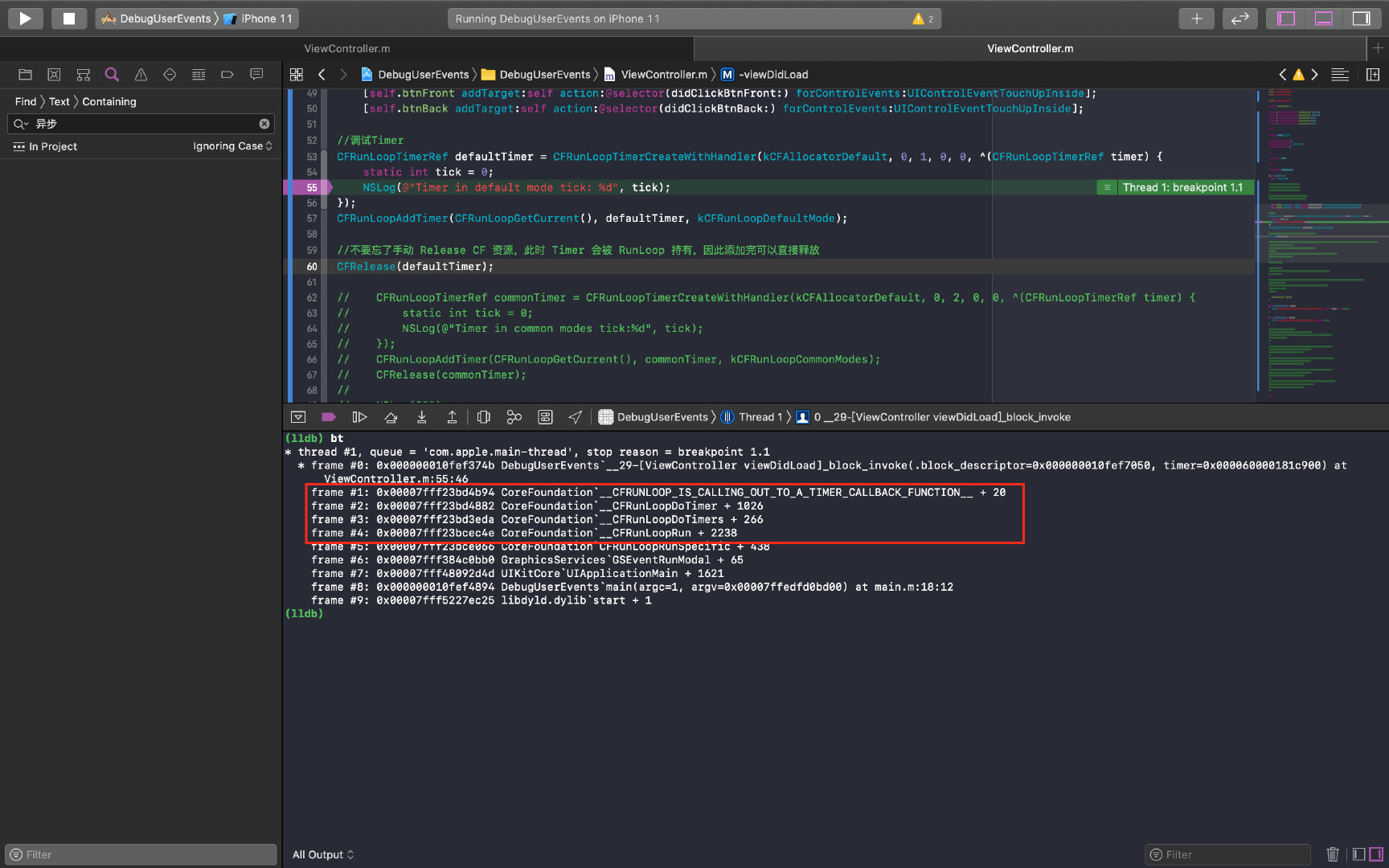1389x868 pixels.
Task: Open the Containing match-type dropdown
Action: [109, 101]
